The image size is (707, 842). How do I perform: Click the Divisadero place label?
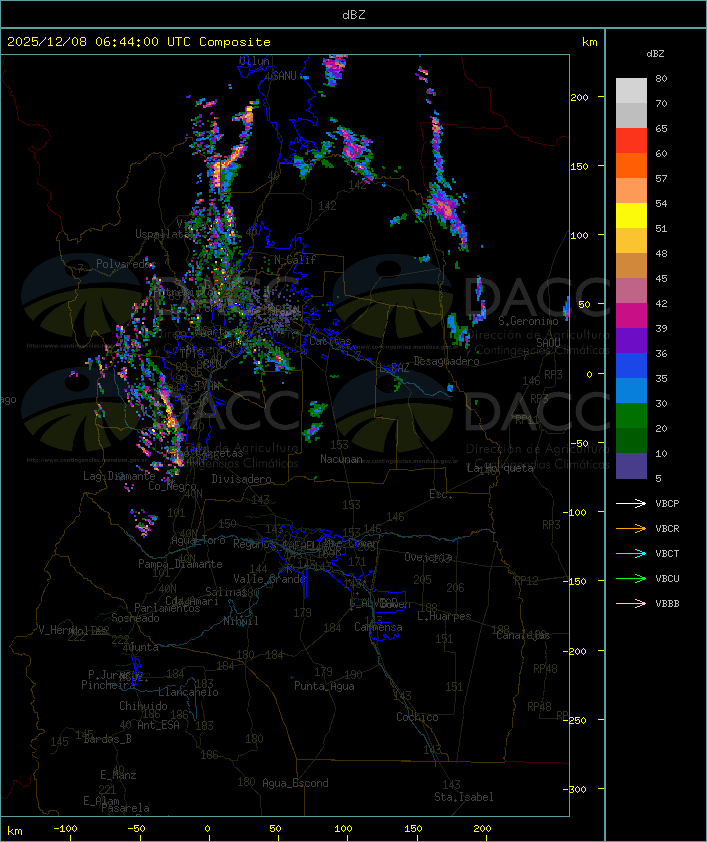pos(241,478)
